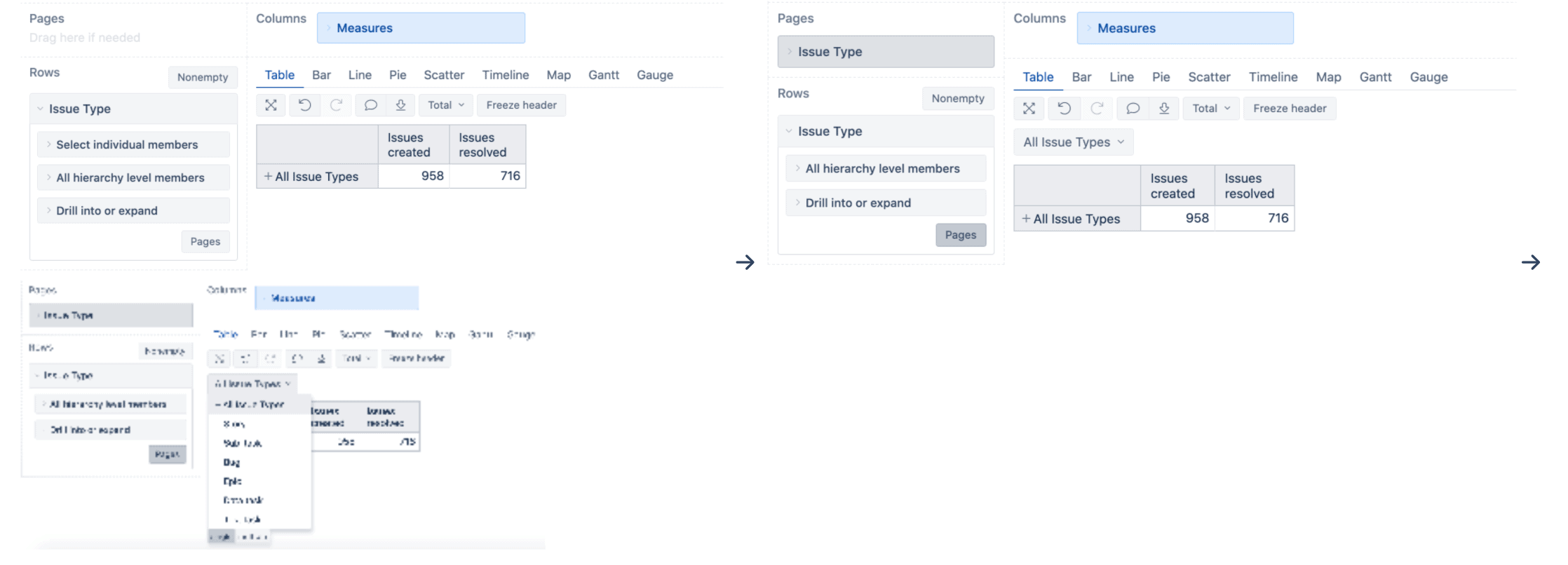Expand All hierarchy level members in report with Pages highlighted
The width and height of the screenshot is (1568, 565).
pos(886,169)
